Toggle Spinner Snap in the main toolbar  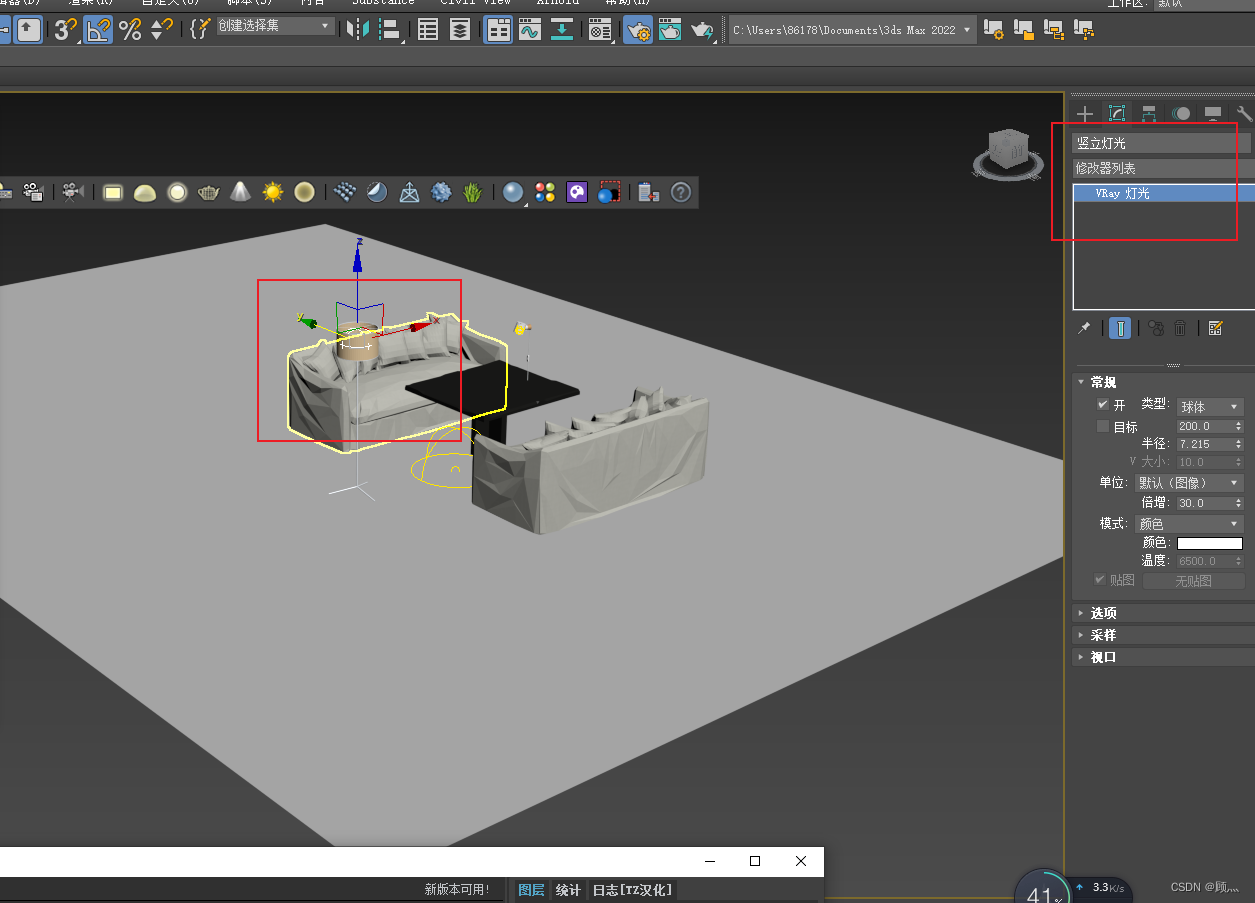(x=161, y=30)
